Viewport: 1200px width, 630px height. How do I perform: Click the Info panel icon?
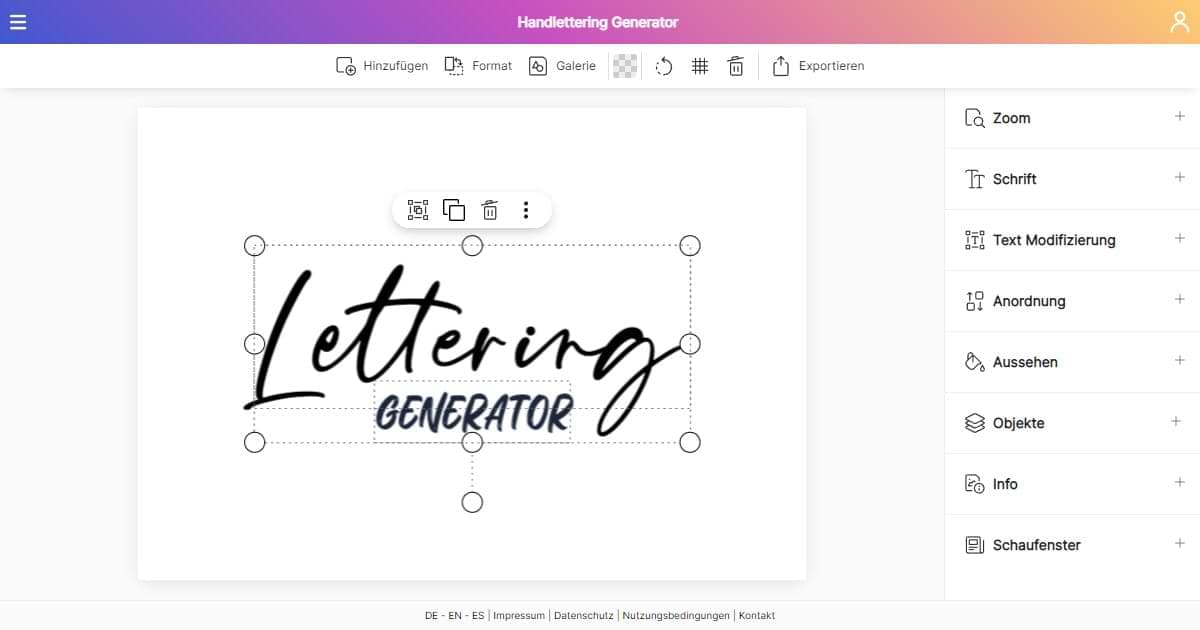tap(975, 484)
